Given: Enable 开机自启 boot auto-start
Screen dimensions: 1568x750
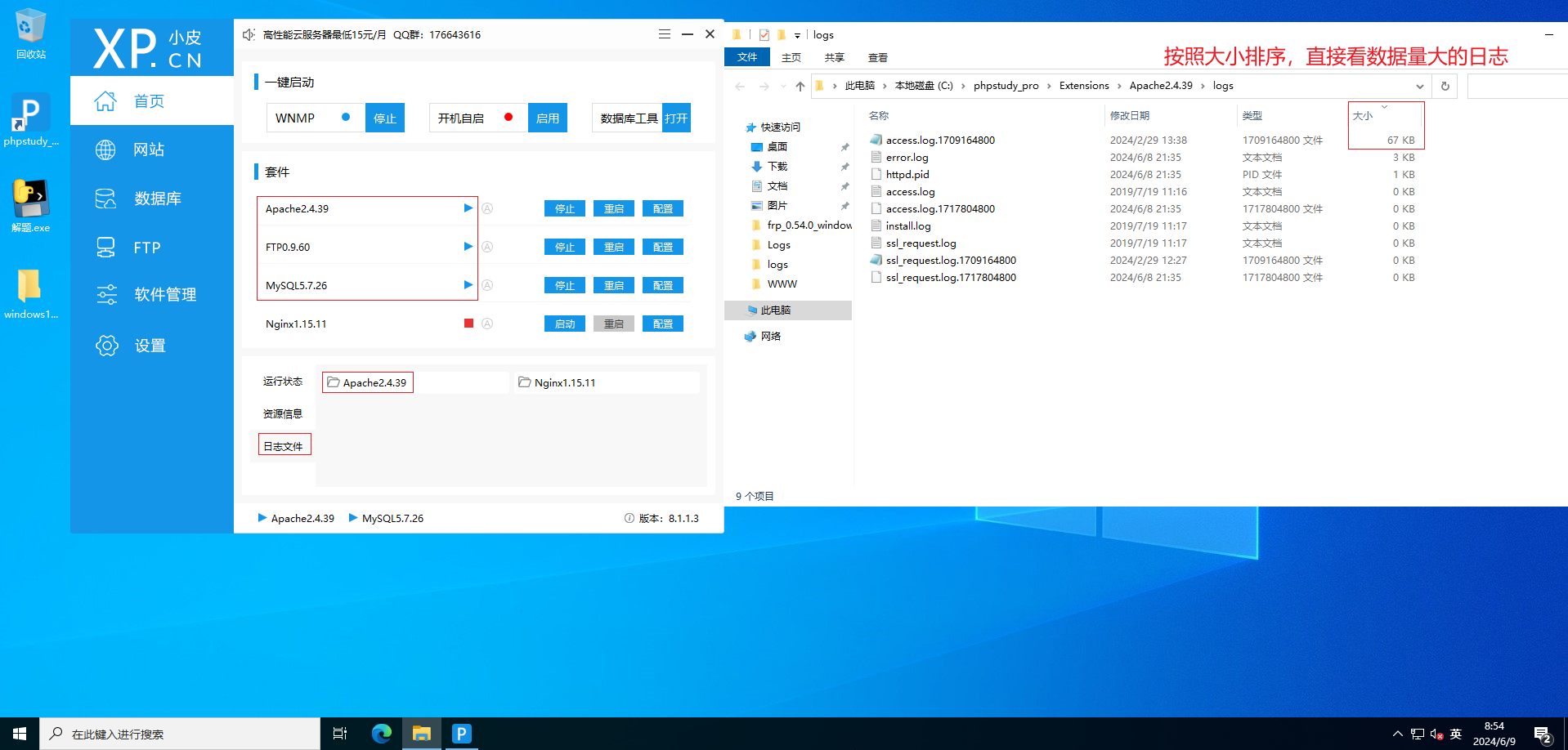Looking at the screenshot, I should tap(548, 118).
